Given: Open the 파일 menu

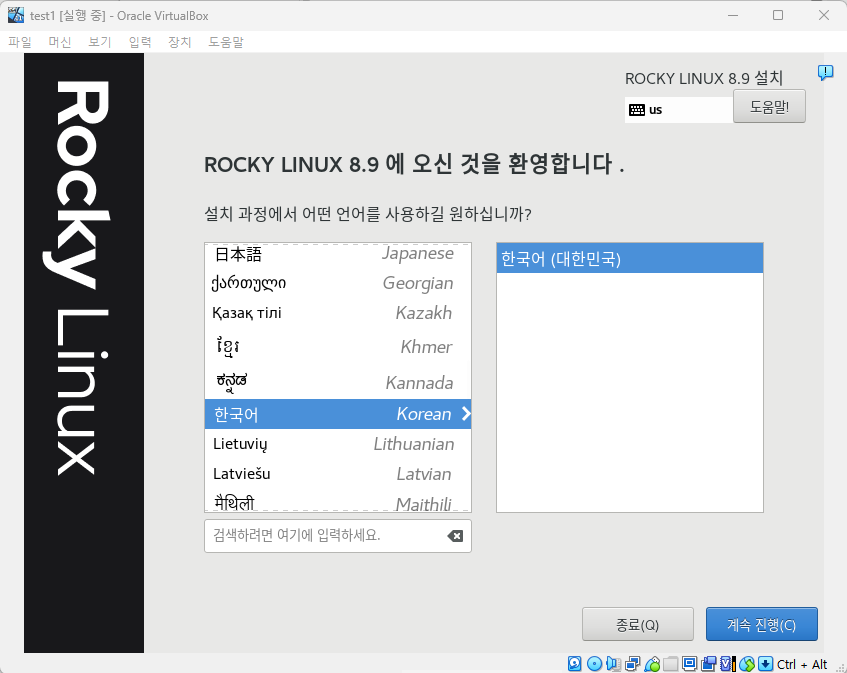Looking at the screenshot, I should [x=20, y=42].
